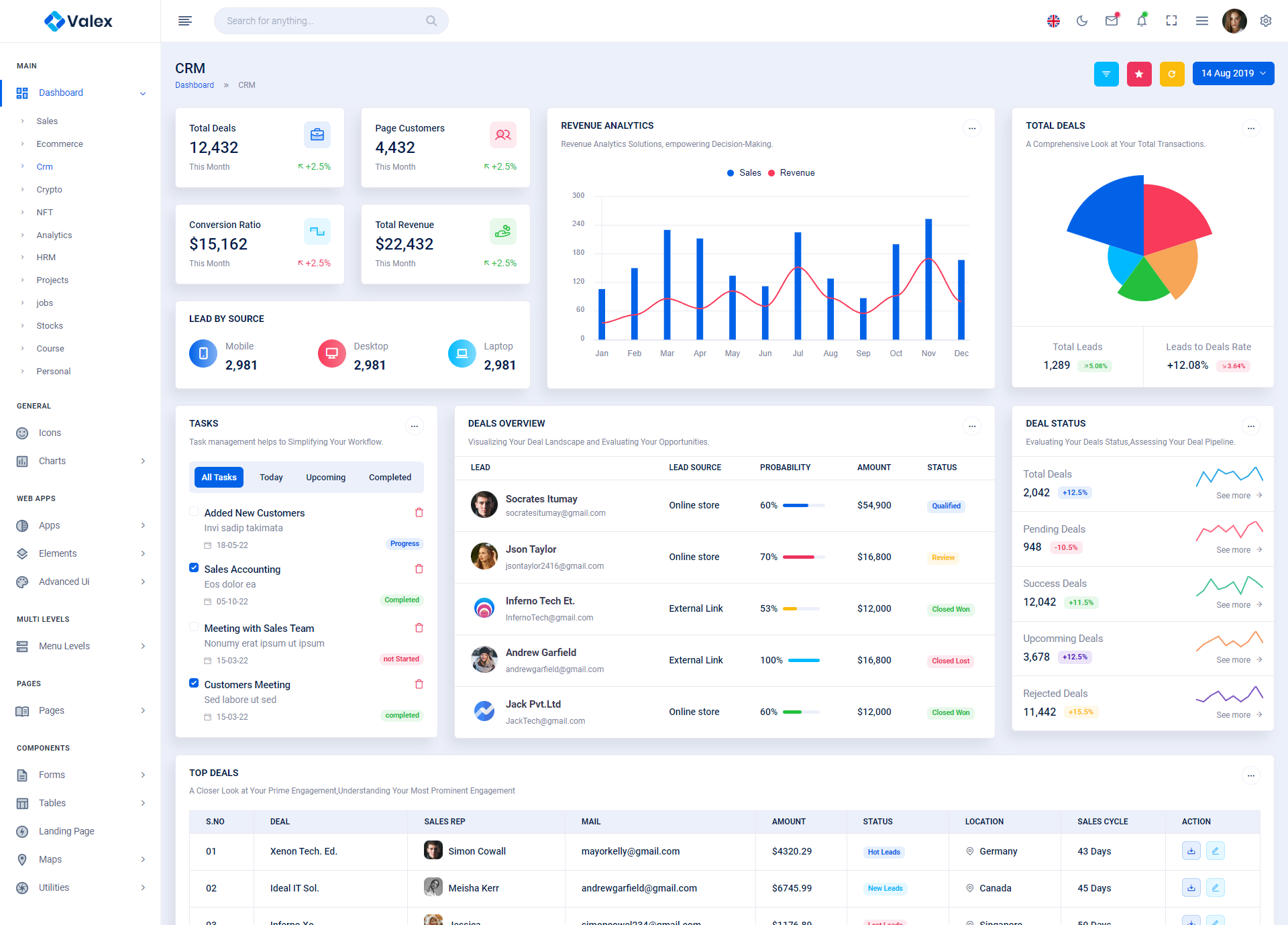
Task: Go to Dashboard breadcrumb link
Action: coord(195,85)
